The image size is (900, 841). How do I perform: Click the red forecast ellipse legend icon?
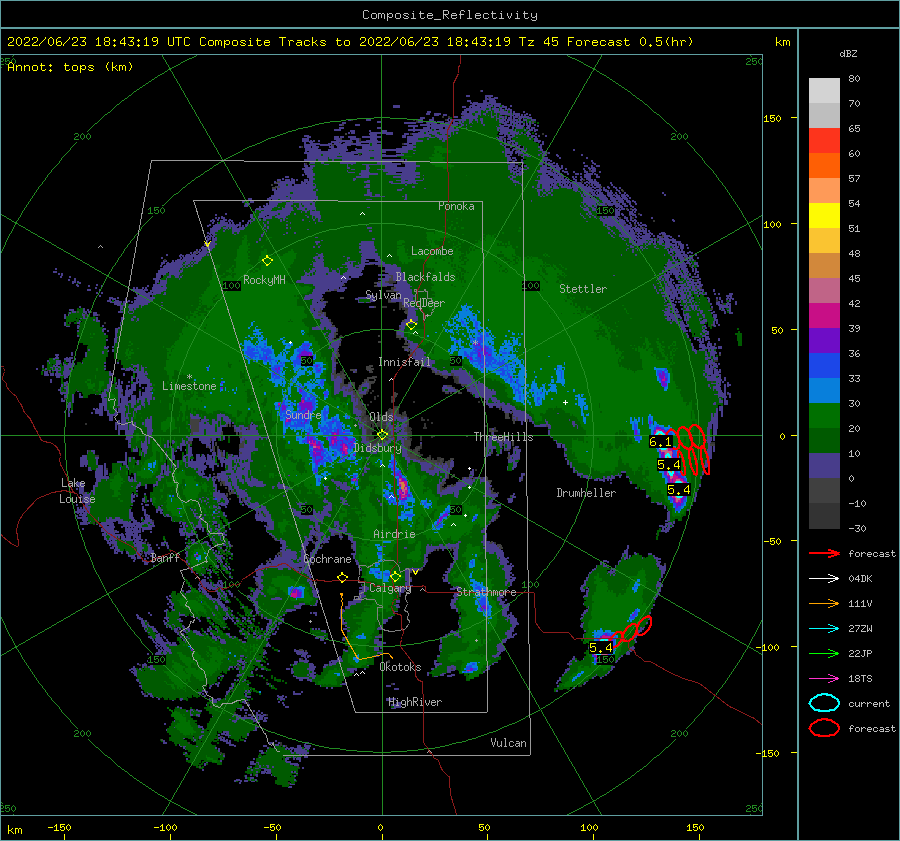(824, 728)
